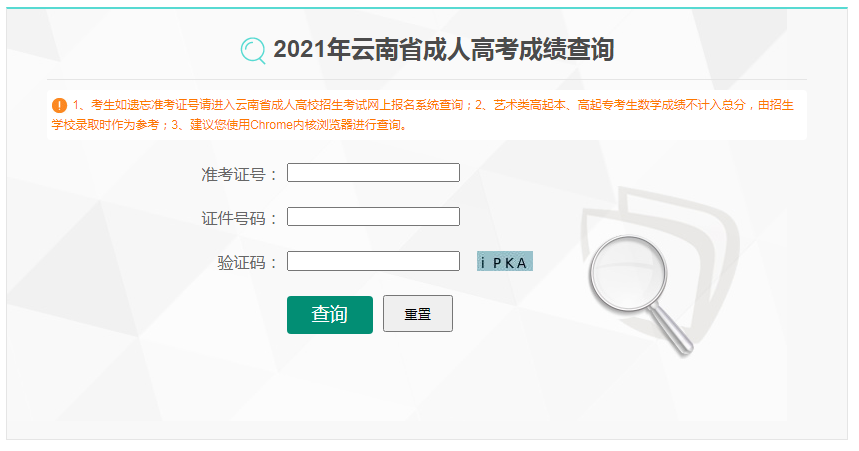This screenshot has width=859, height=451.
Task: Focus the 准考证号 input field
Action: pos(373,173)
